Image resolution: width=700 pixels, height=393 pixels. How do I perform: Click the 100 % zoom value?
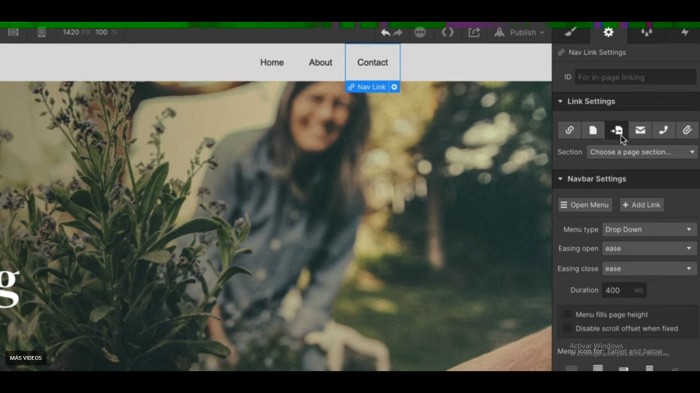[102, 32]
